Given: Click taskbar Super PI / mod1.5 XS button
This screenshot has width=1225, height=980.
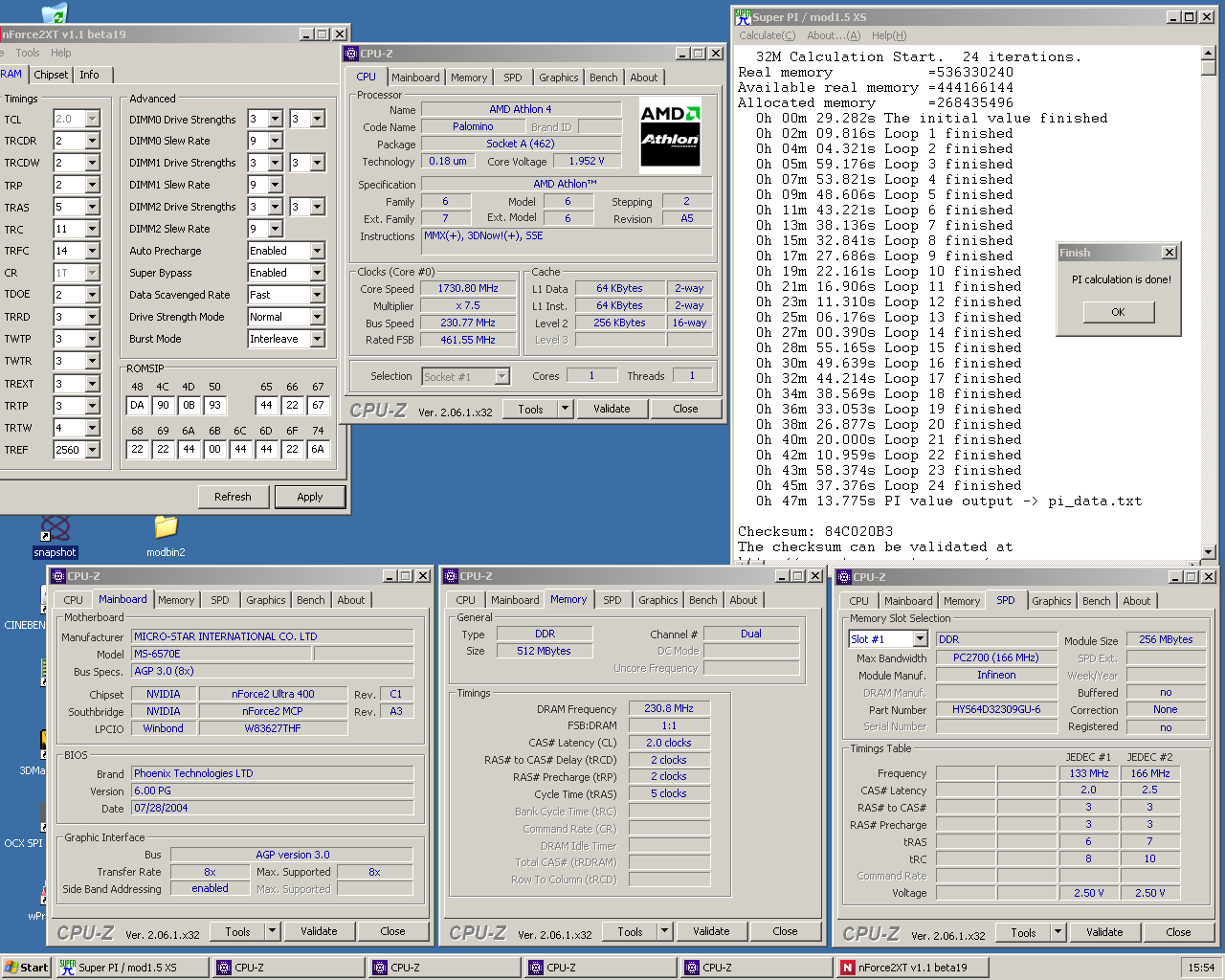Looking at the screenshot, I should (x=132, y=968).
